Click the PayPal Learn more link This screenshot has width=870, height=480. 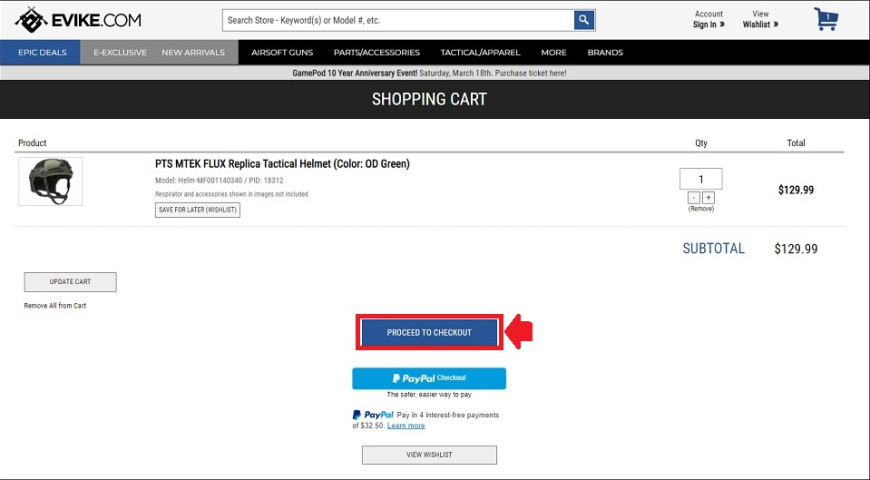[x=406, y=426]
